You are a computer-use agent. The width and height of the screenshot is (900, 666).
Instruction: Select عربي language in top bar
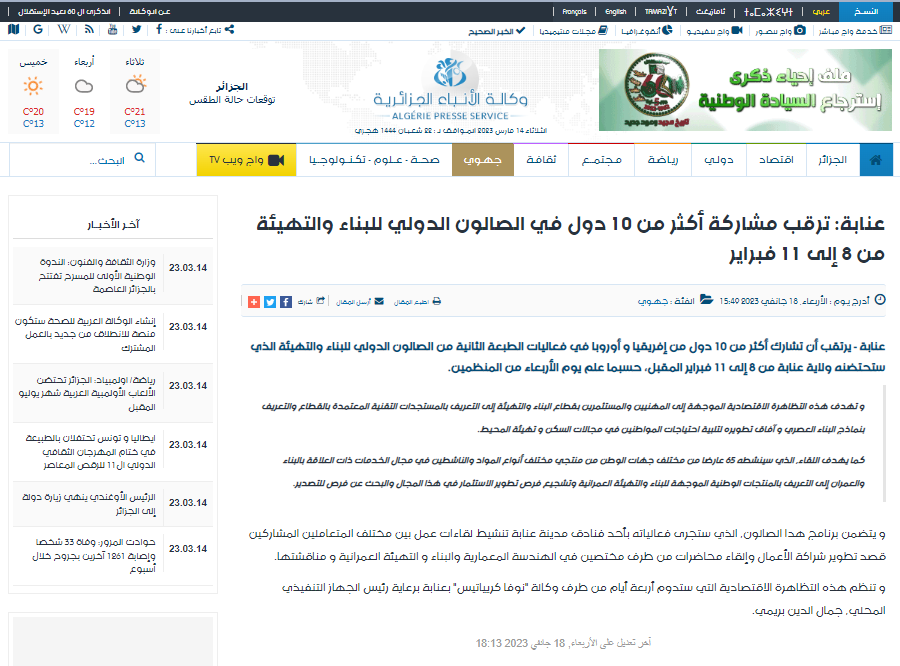[x=821, y=11]
